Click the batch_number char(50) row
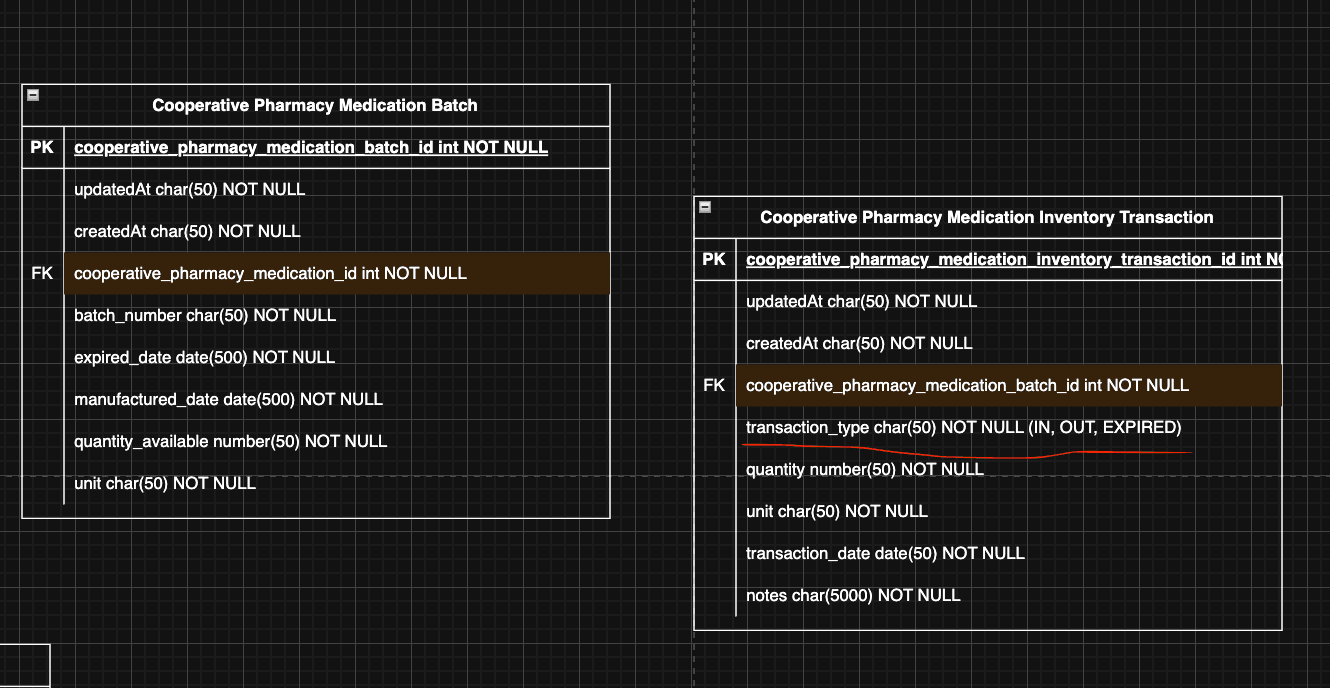1330x688 pixels. click(x=205, y=315)
